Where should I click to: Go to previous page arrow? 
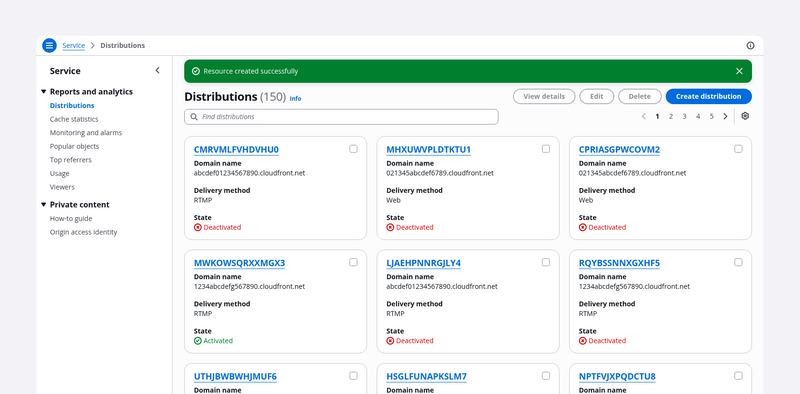[644, 116]
